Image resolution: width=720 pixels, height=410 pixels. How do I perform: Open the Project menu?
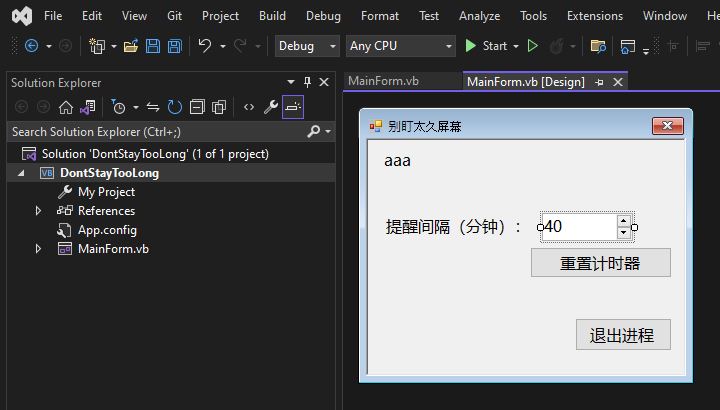tap(220, 16)
